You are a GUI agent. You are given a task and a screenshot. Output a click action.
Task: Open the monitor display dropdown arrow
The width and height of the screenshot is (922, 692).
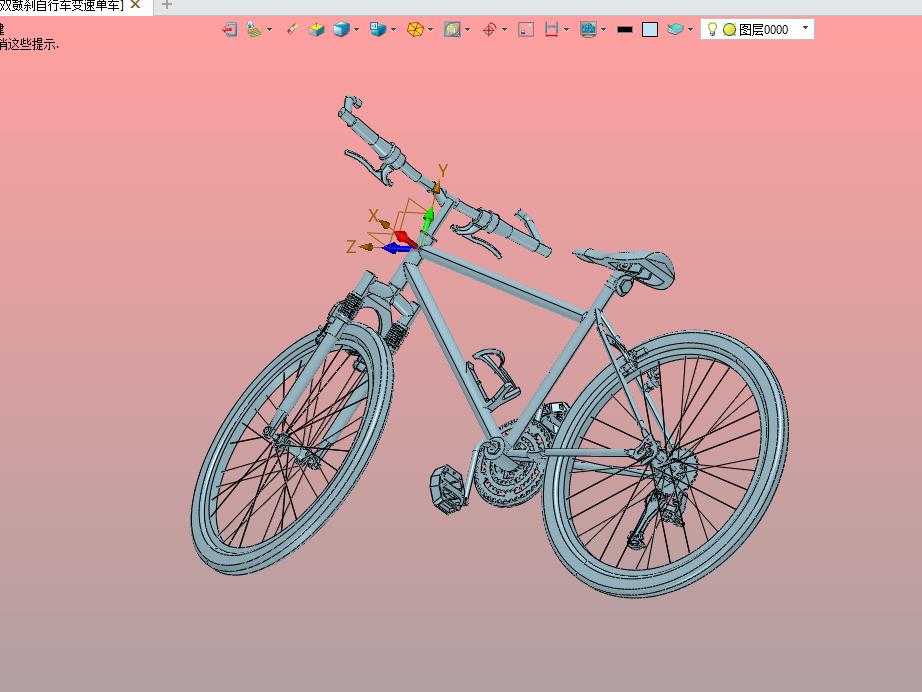(x=603, y=29)
